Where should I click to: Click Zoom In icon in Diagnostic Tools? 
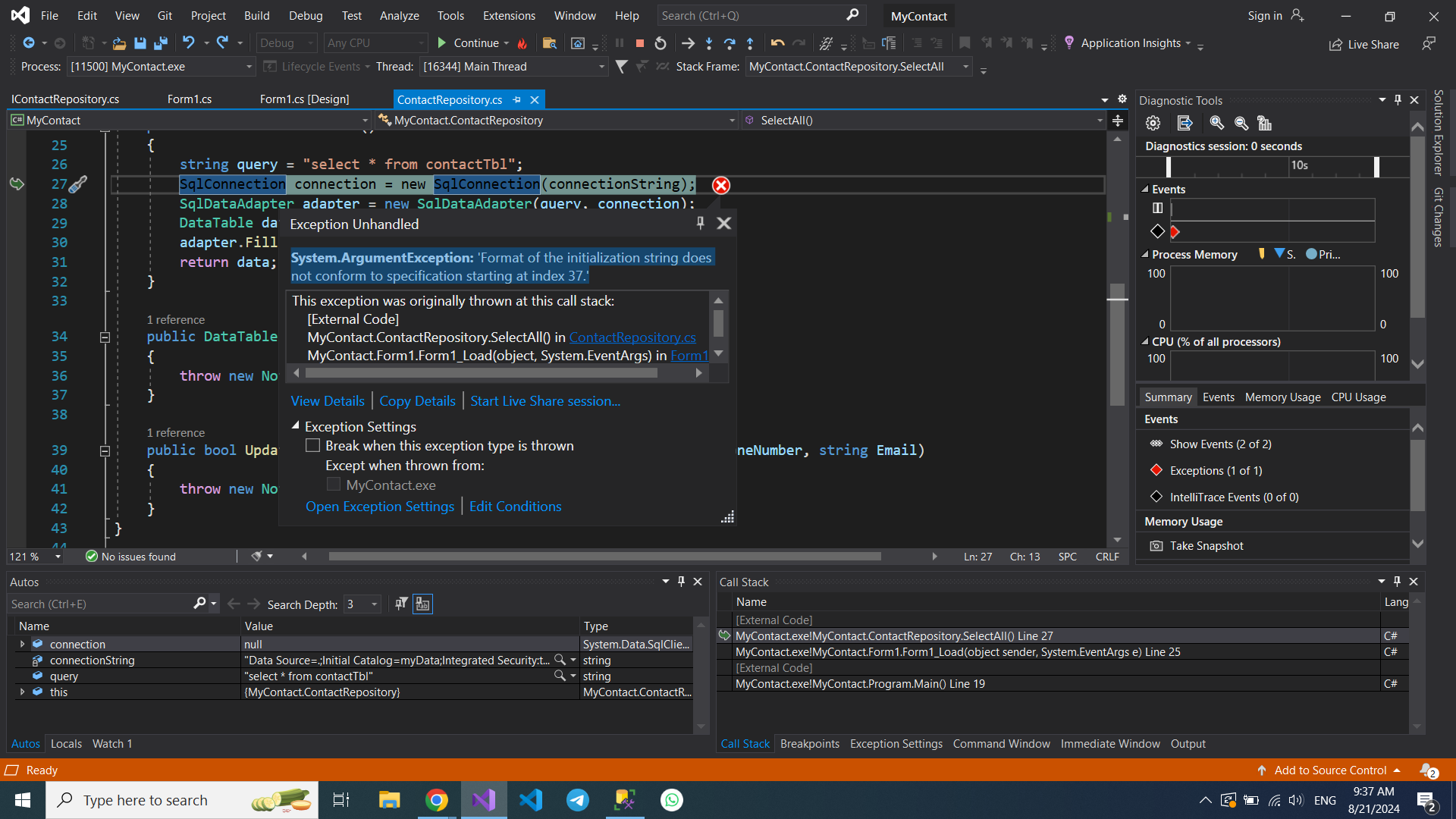click(x=1216, y=123)
